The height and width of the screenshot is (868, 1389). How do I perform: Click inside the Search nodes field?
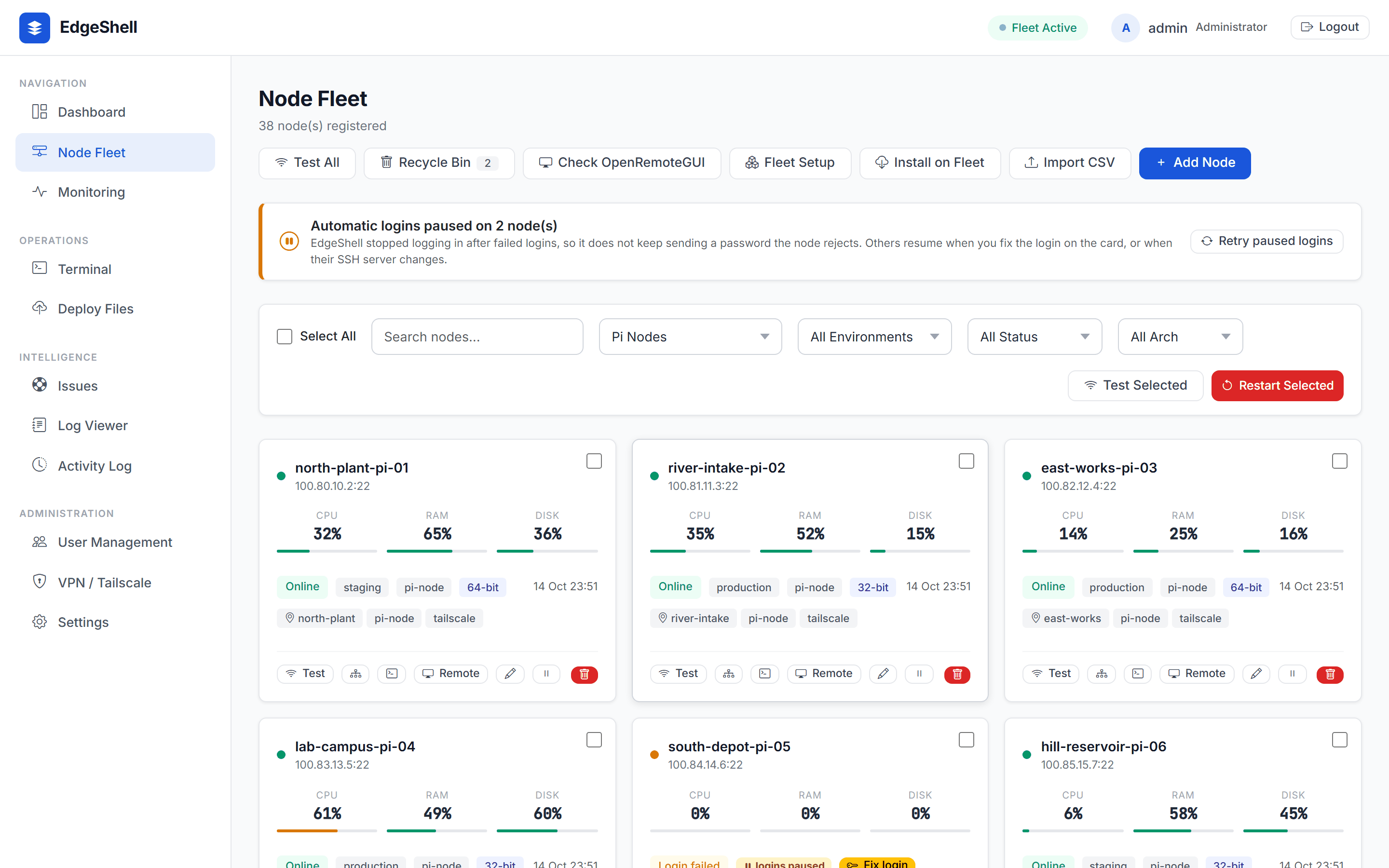coord(477,337)
